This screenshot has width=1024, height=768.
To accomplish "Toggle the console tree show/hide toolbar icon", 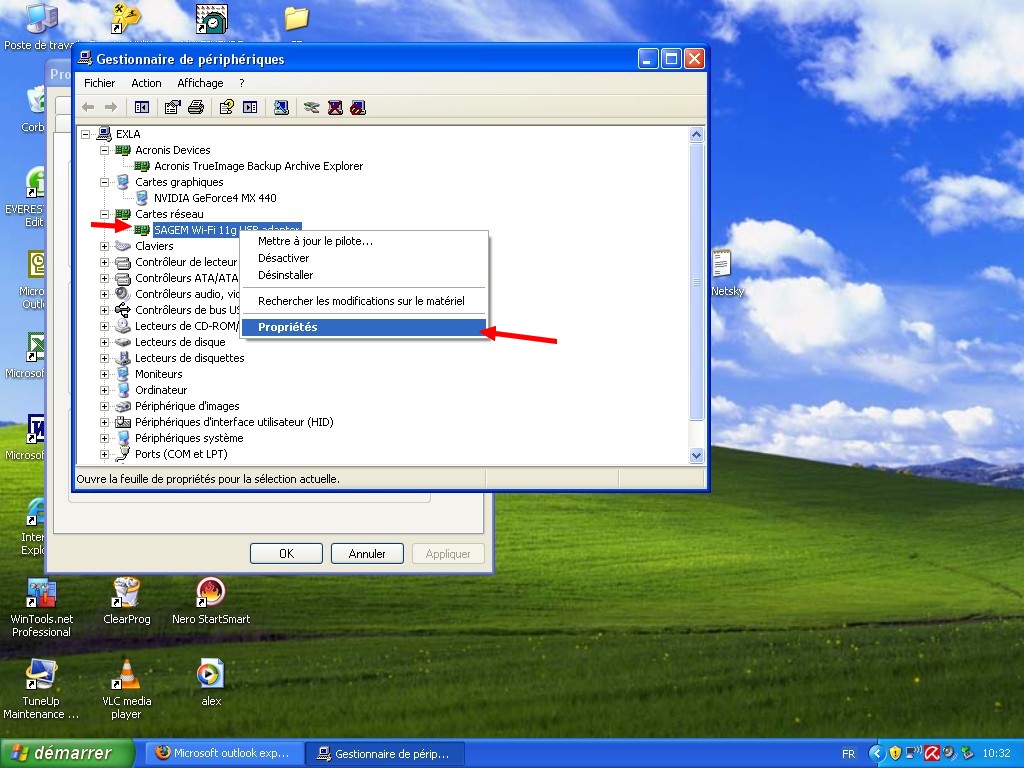I will pos(142,107).
